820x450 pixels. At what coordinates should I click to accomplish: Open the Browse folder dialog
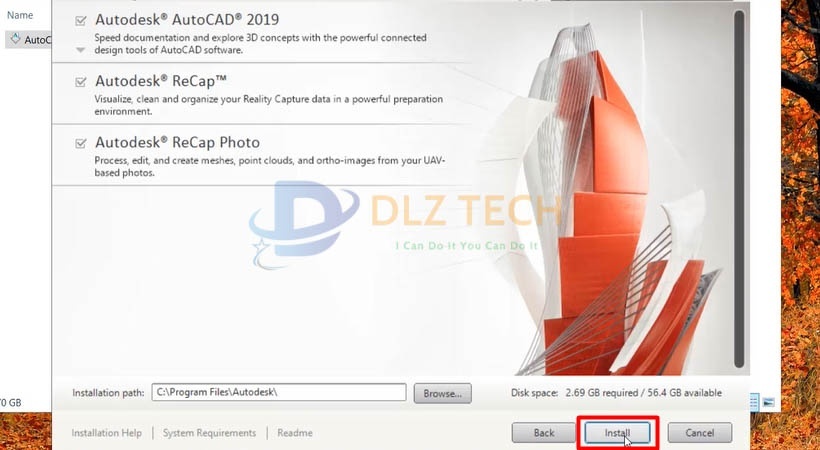pos(442,393)
